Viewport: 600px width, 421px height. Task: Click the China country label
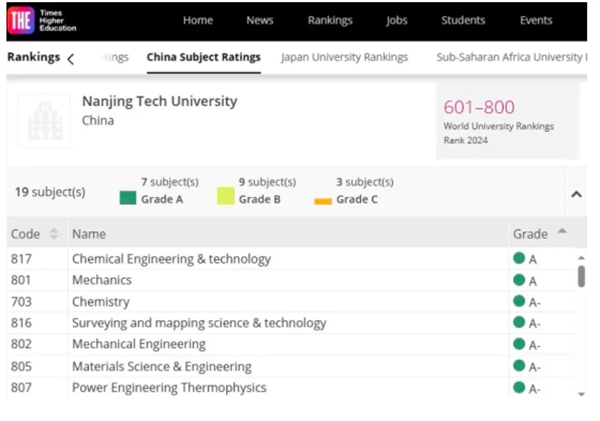(x=98, y=121)
